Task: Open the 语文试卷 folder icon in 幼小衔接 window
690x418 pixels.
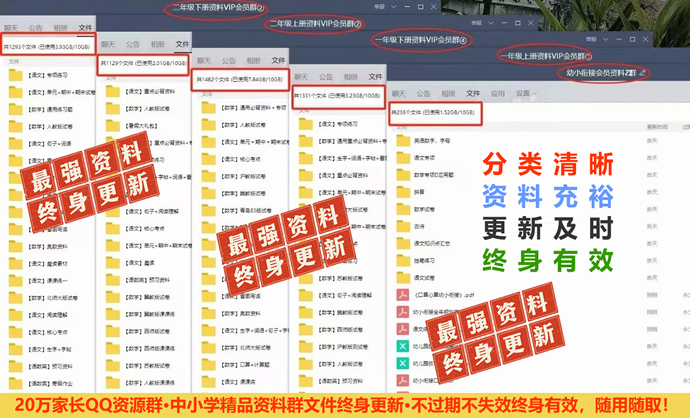Action: click(403, 278)
